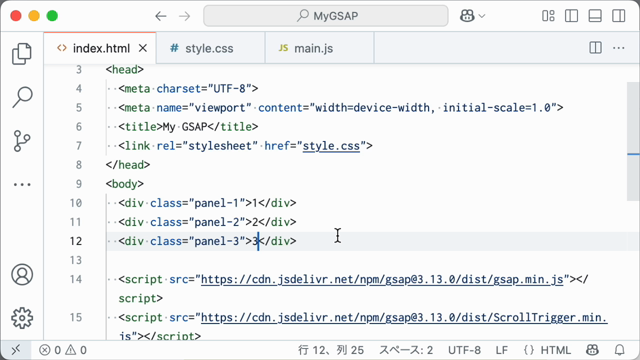The height and width of the screenshot is (360, 640).
Task: Show errors and warnings count
Action: (x=63, y=350)
